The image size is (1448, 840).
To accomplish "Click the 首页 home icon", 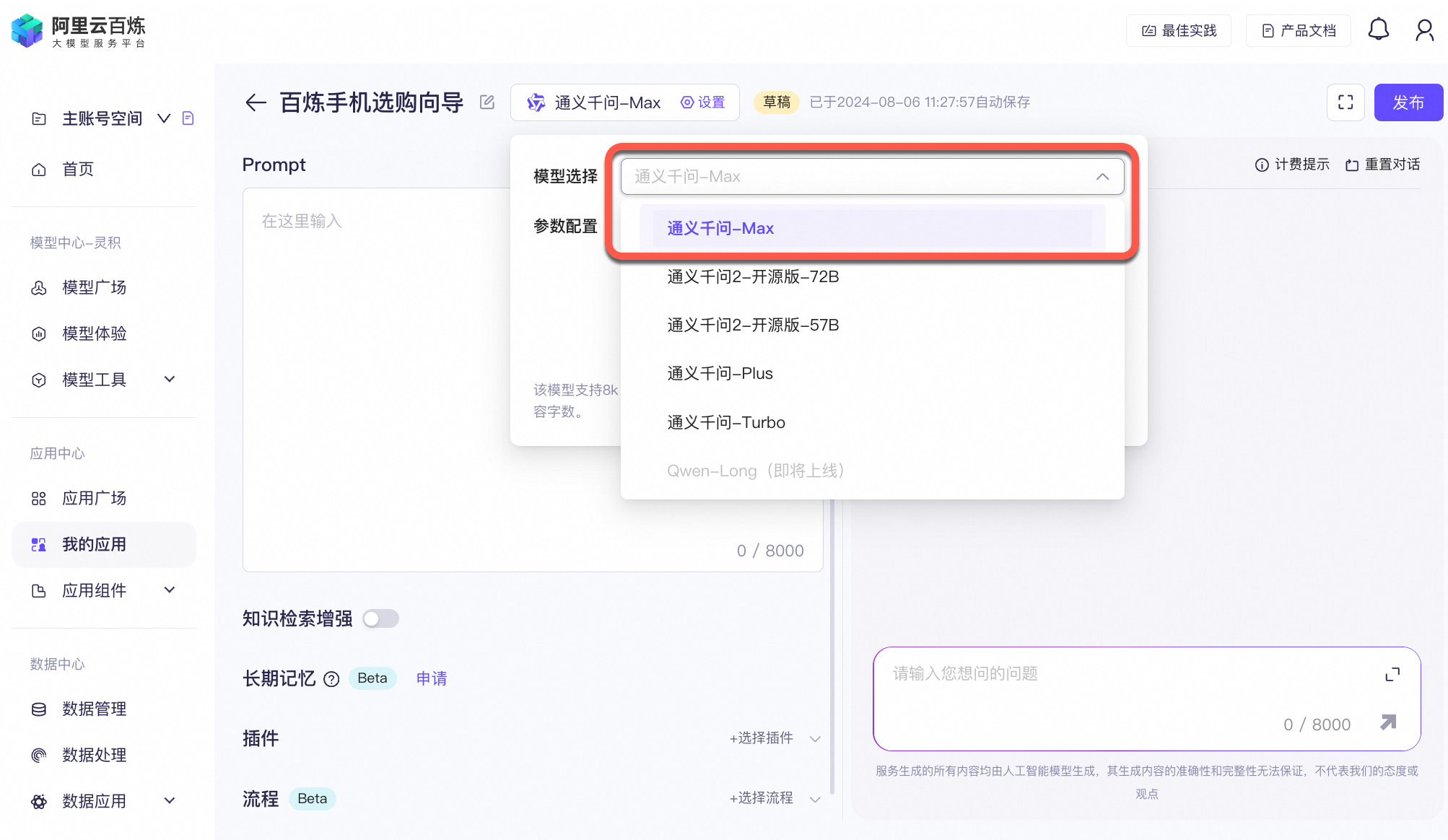I will (39, 170).
